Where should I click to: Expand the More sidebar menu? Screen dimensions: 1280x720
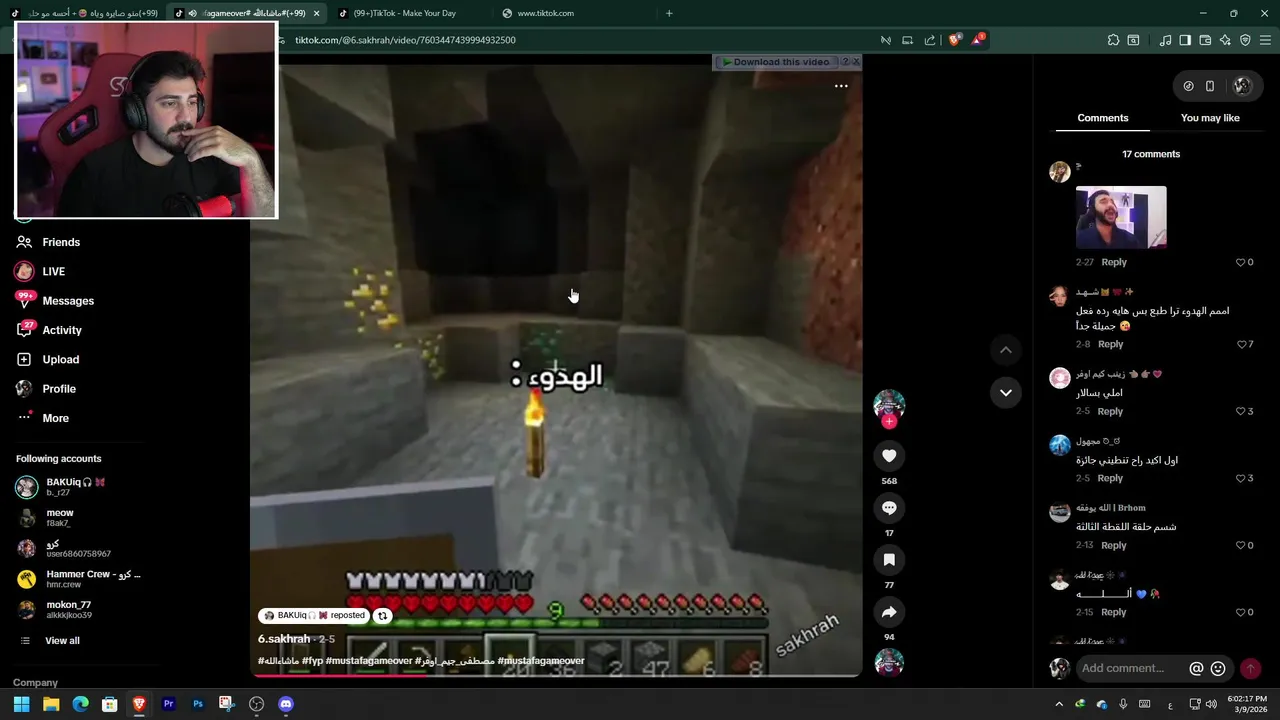point(55,418)
